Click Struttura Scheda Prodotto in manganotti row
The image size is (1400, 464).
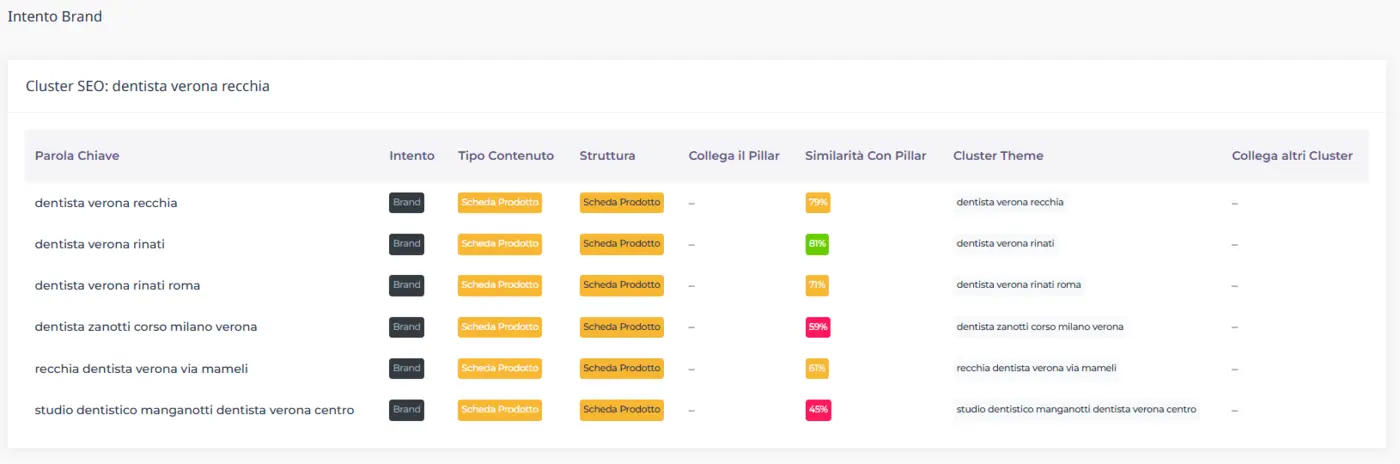[622, 410]
